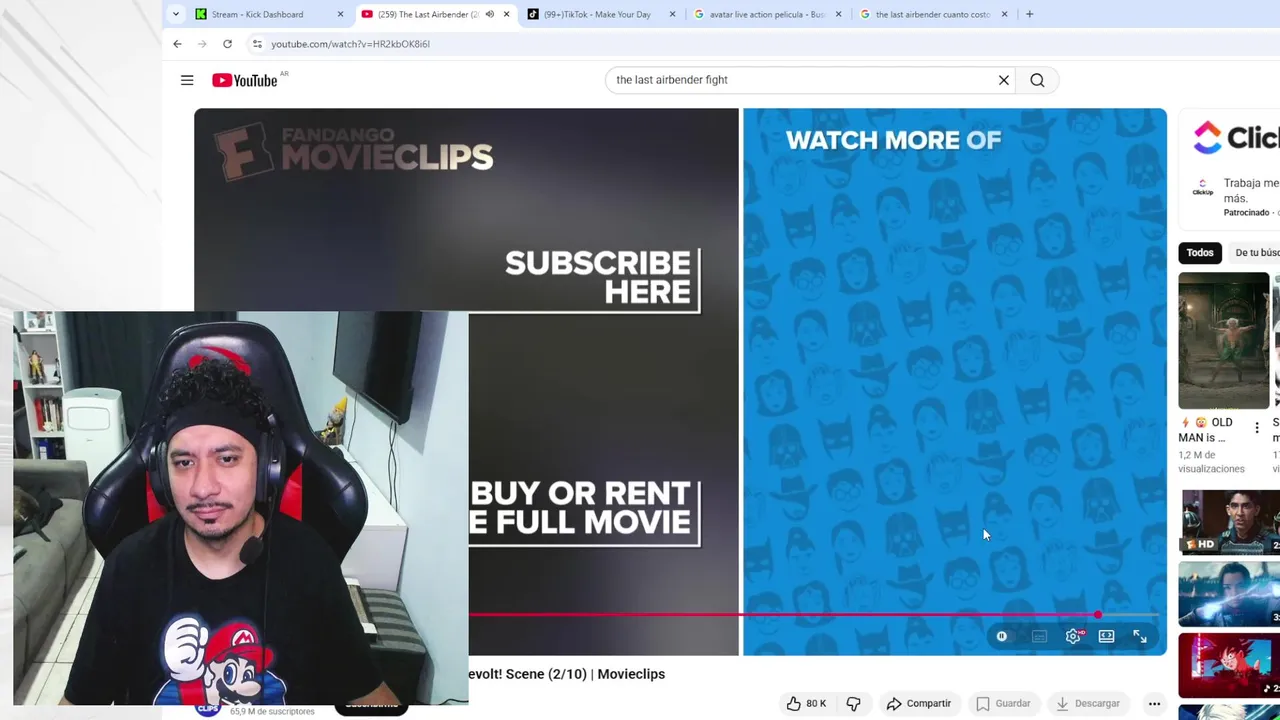Screen dimensions: 1280x720
Task: Clear the search query with the X
Action: 1004,80
